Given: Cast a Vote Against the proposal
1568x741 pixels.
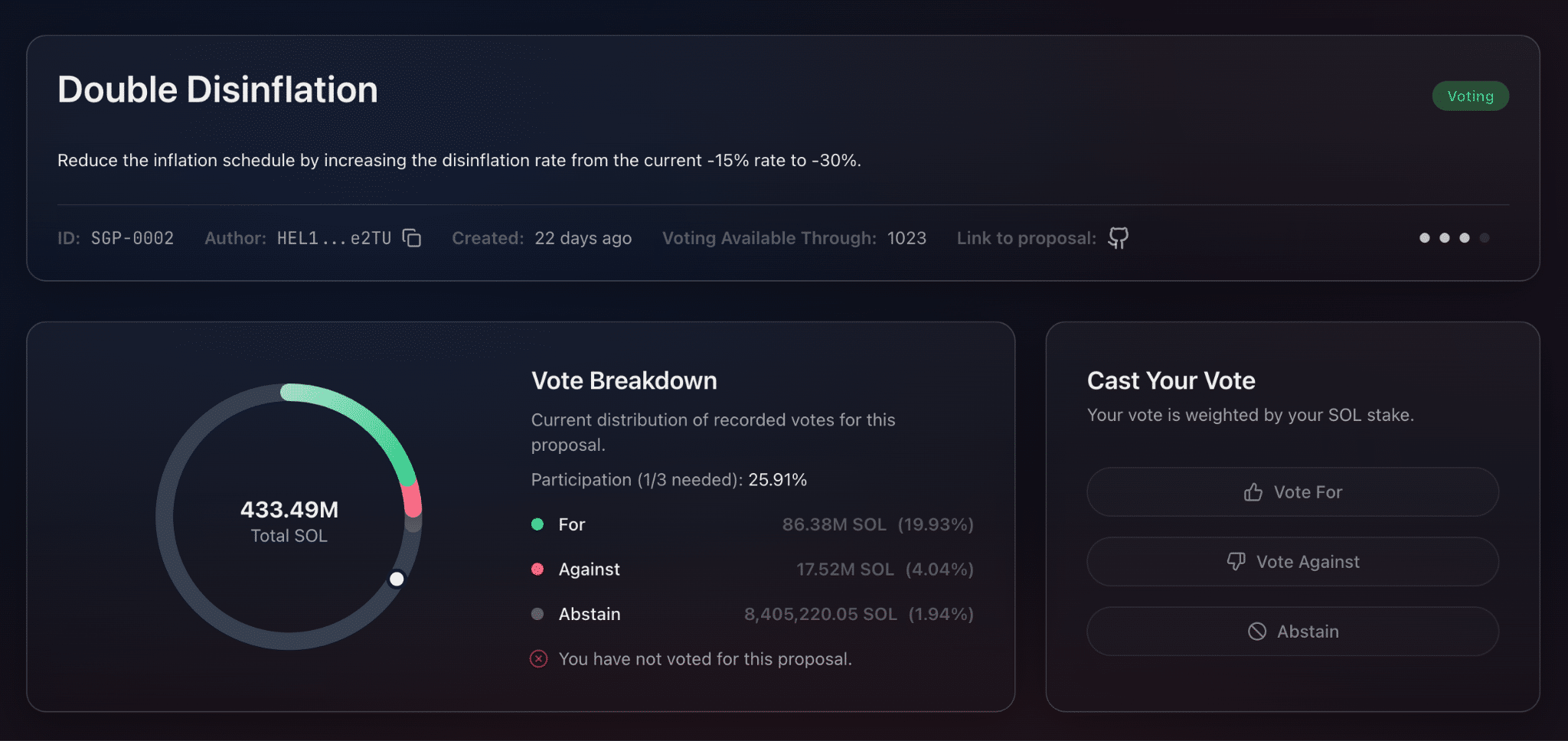Looking at the screenshot, I should point(1292,562).
